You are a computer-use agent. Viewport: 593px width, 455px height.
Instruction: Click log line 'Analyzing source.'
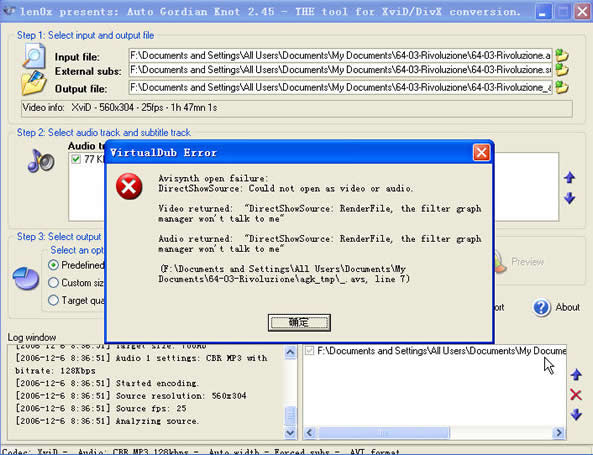coord(106,421)
